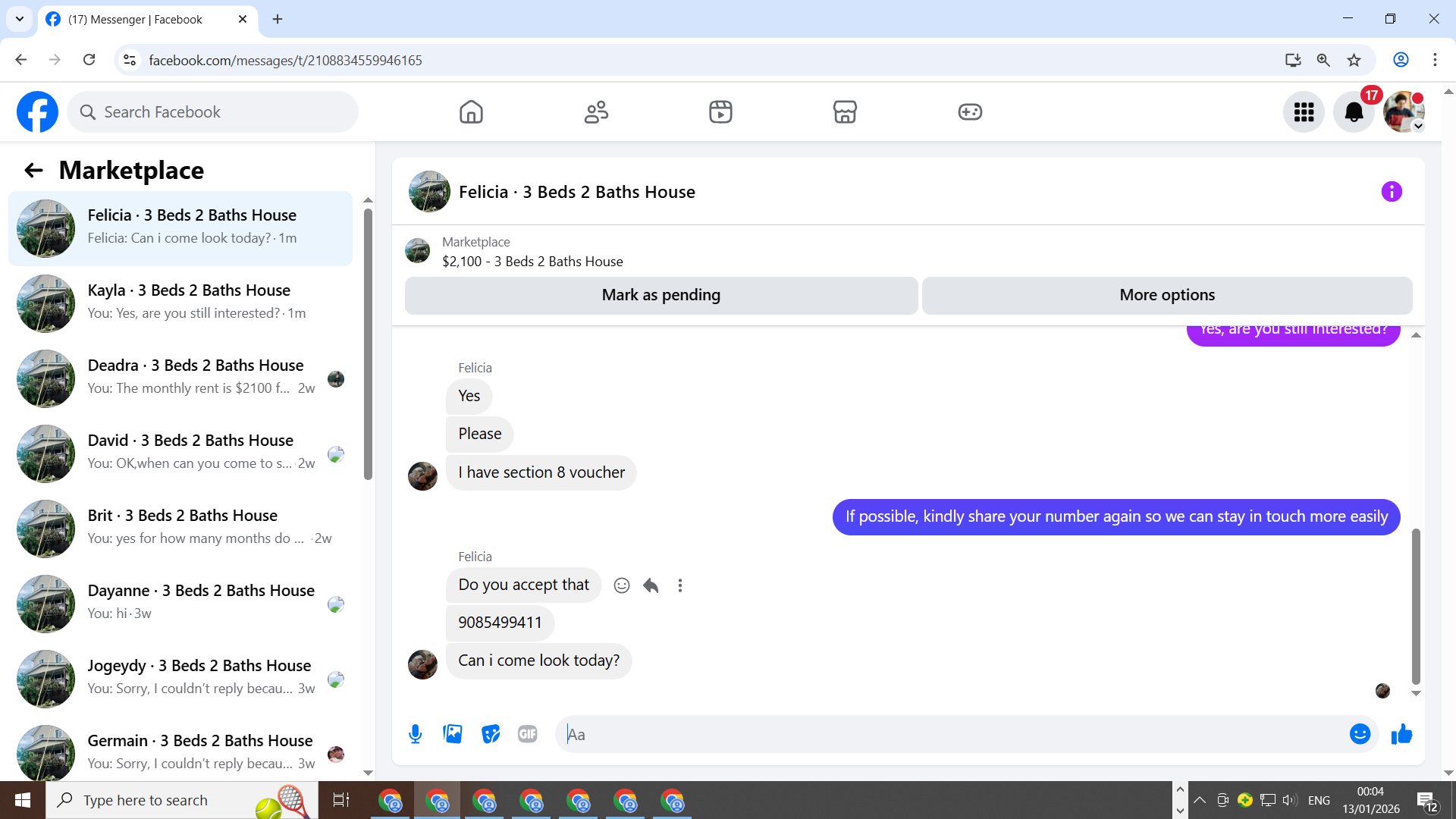Open the sticker picker icon
This screenshot has height=819, width=1456.
[x=491, y=734]
